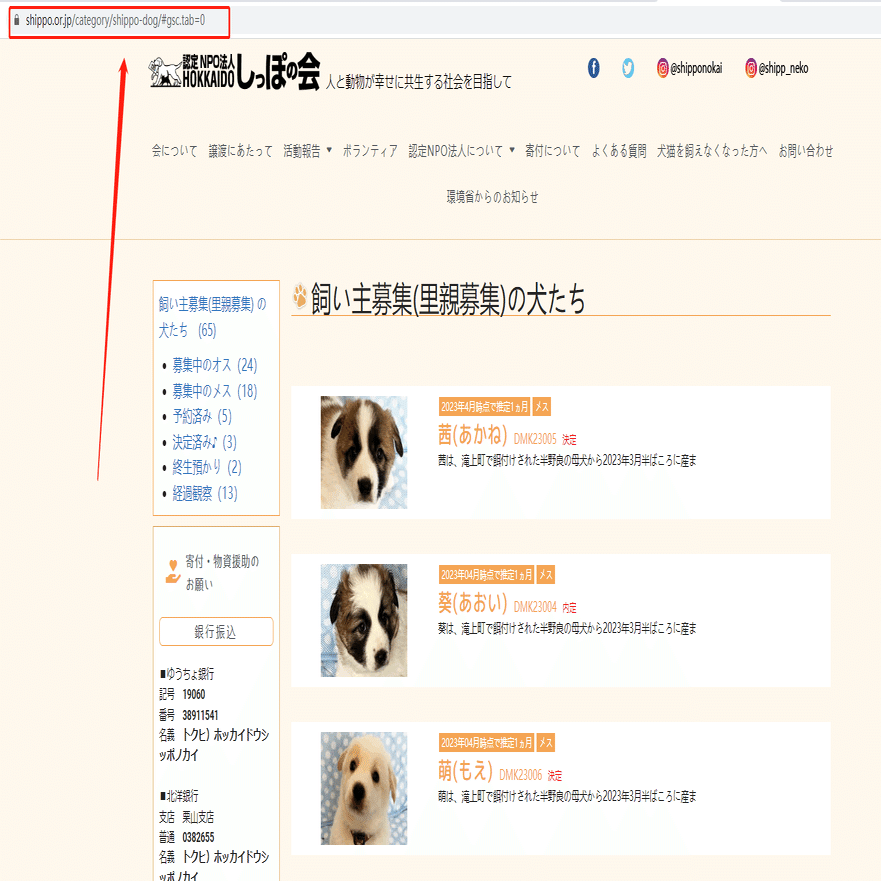Open the Facebook icon link

click(x=593, y=68)
